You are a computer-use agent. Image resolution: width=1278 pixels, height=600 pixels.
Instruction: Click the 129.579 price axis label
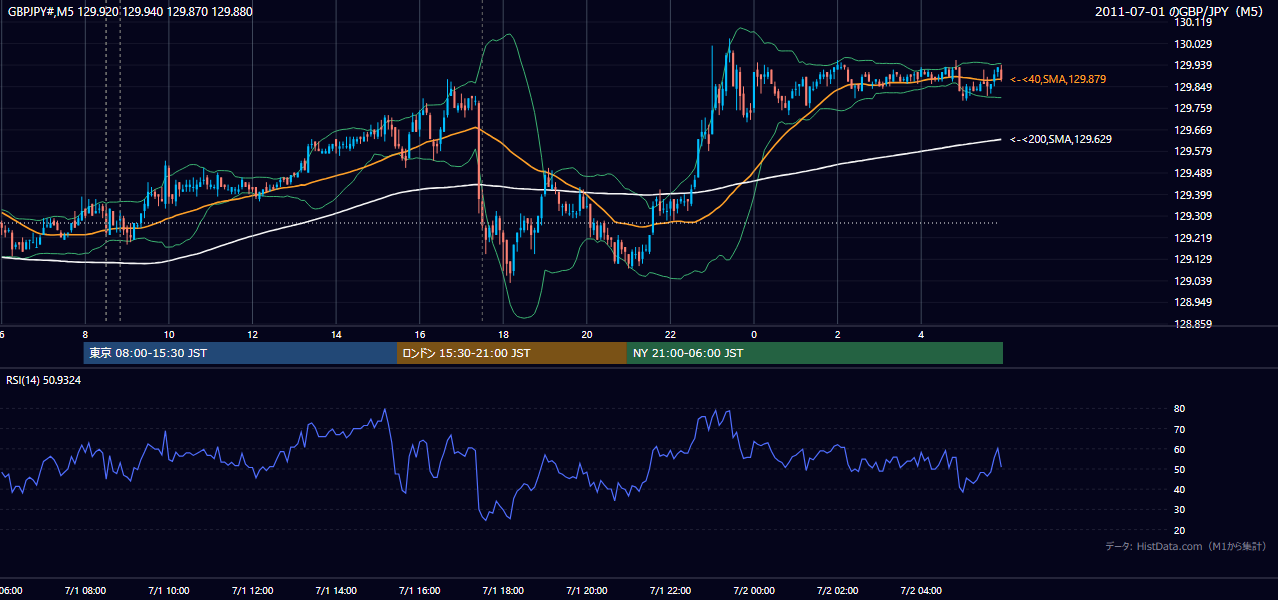tap(1193, 151)
